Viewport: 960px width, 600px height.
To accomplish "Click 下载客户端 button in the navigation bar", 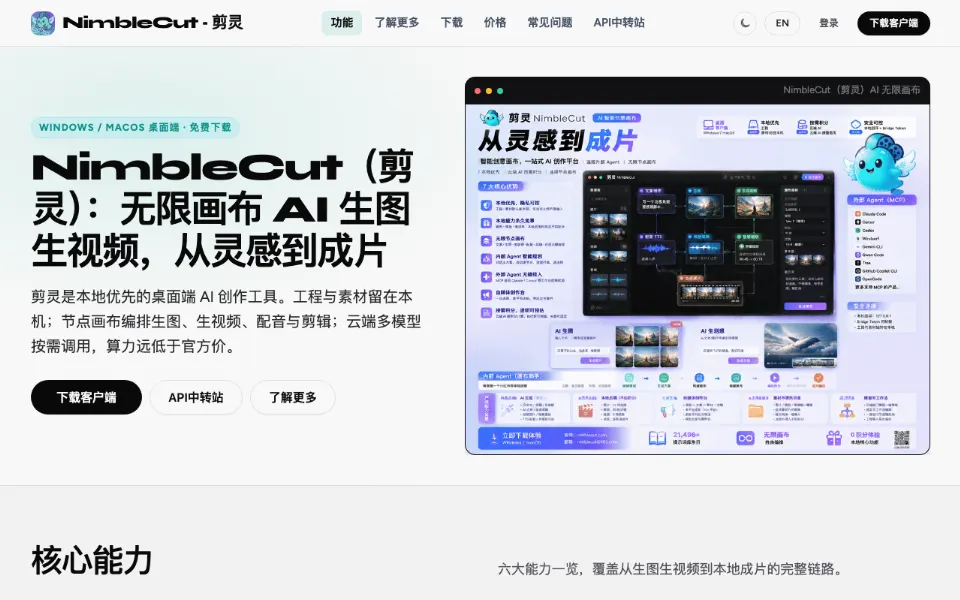I will tap(893, 23).
